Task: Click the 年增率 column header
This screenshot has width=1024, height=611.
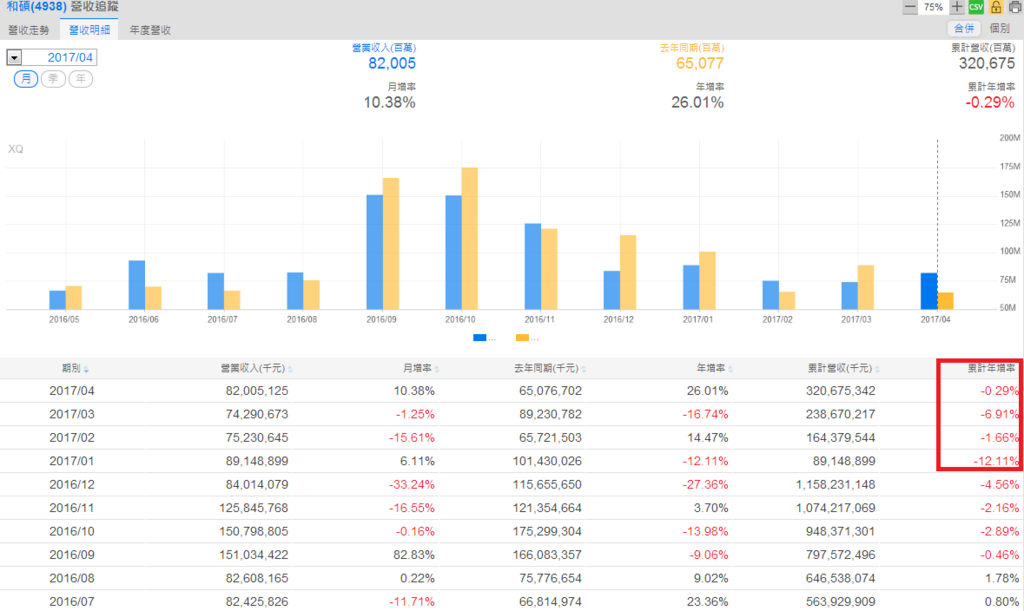Action: coord(711,369)
